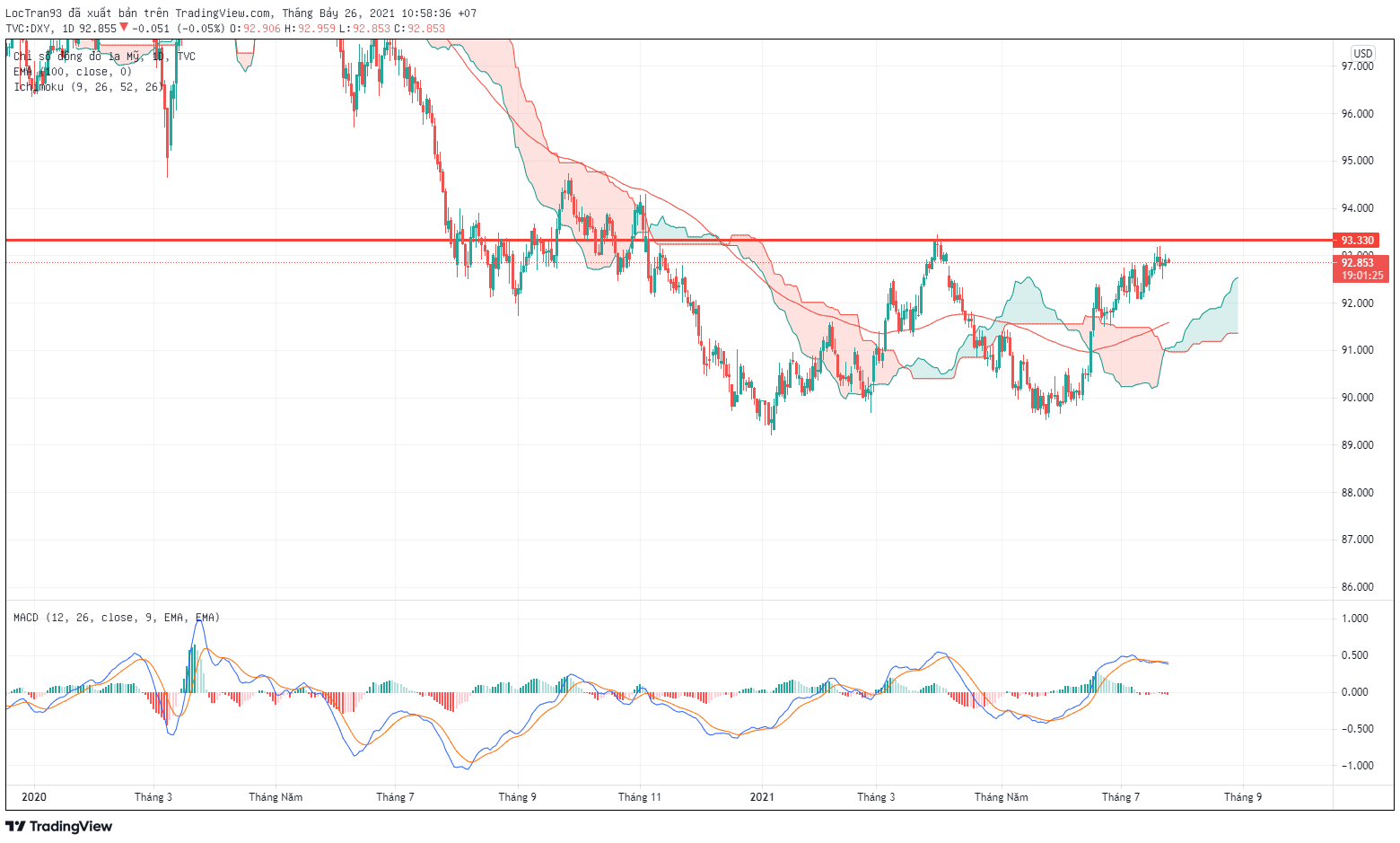Viewport: 1400px width, 843px height.
Task: Click the 96.000 price axis label
Action: click(1357, 114)
